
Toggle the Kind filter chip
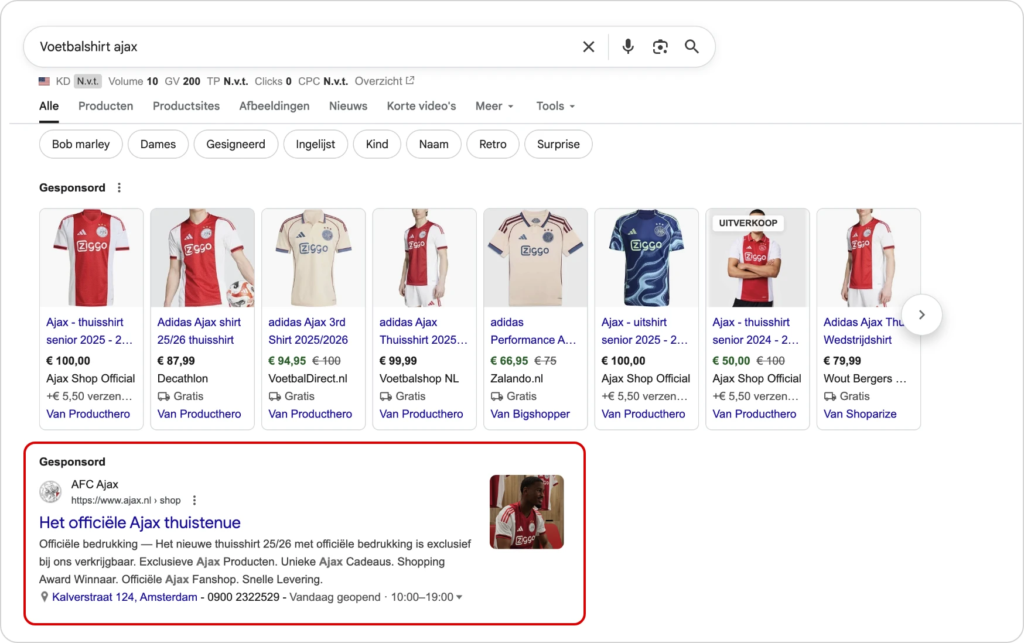377,144
